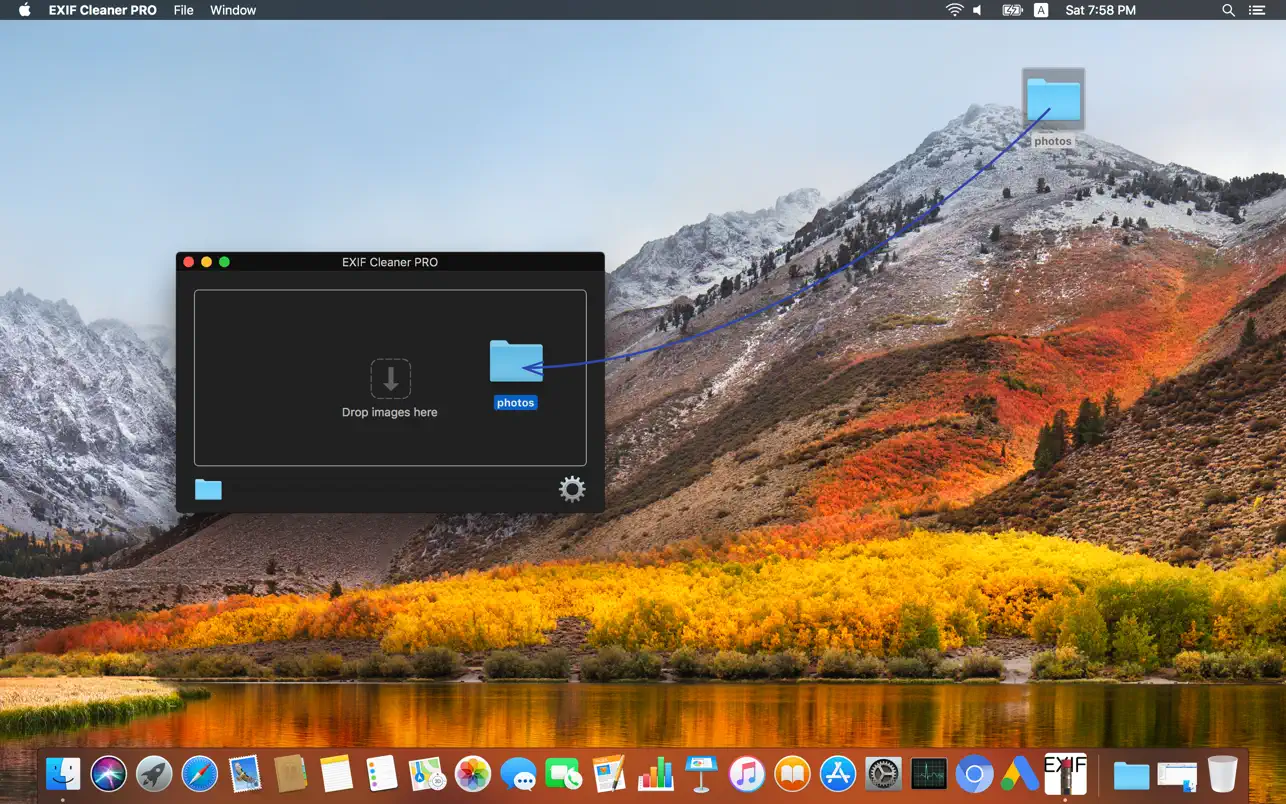
Task: Open Activity Monitor from the Dock
Action: 929,773
